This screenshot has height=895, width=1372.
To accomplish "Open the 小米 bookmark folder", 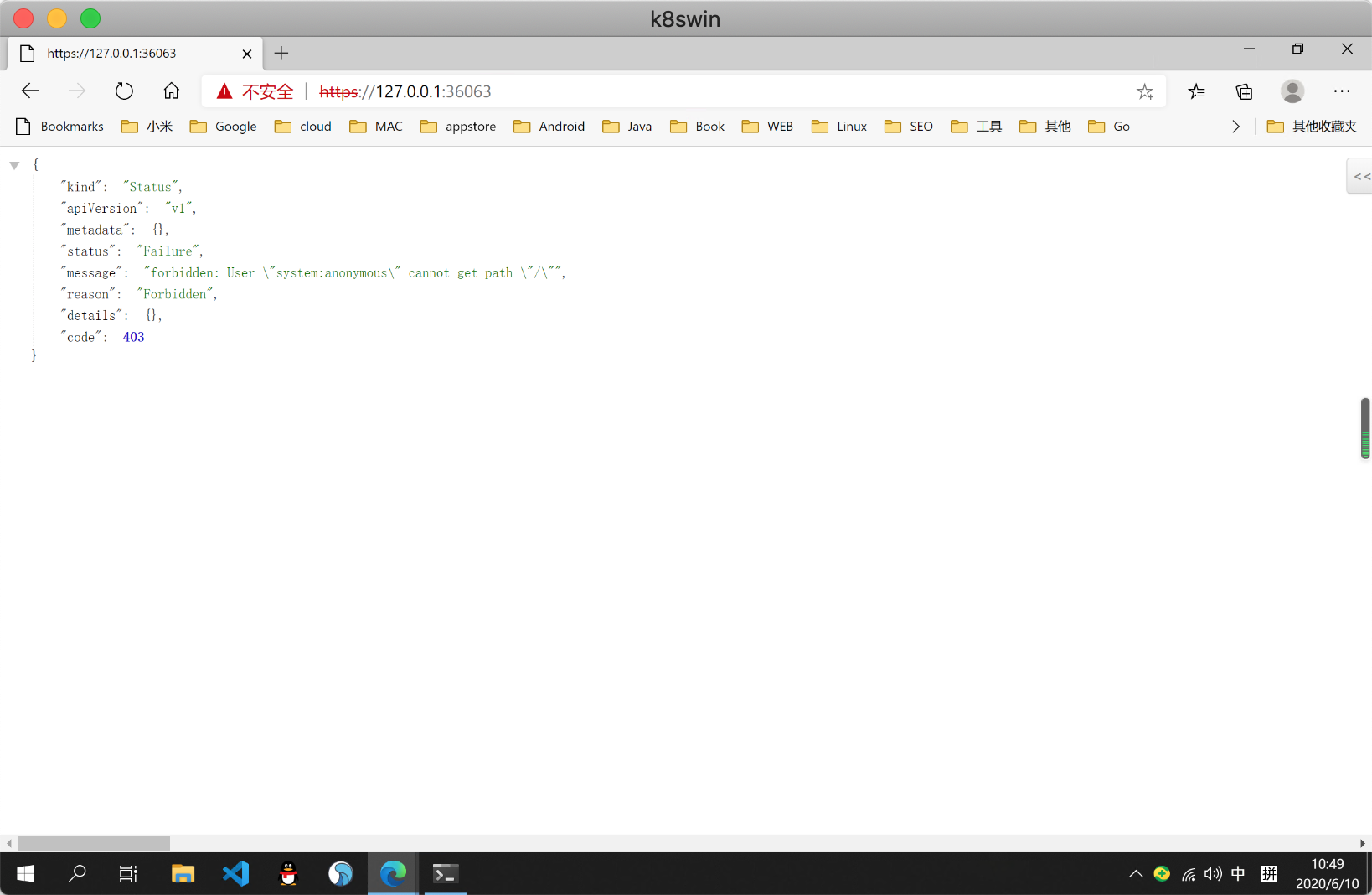I will [x=147, y=127].
